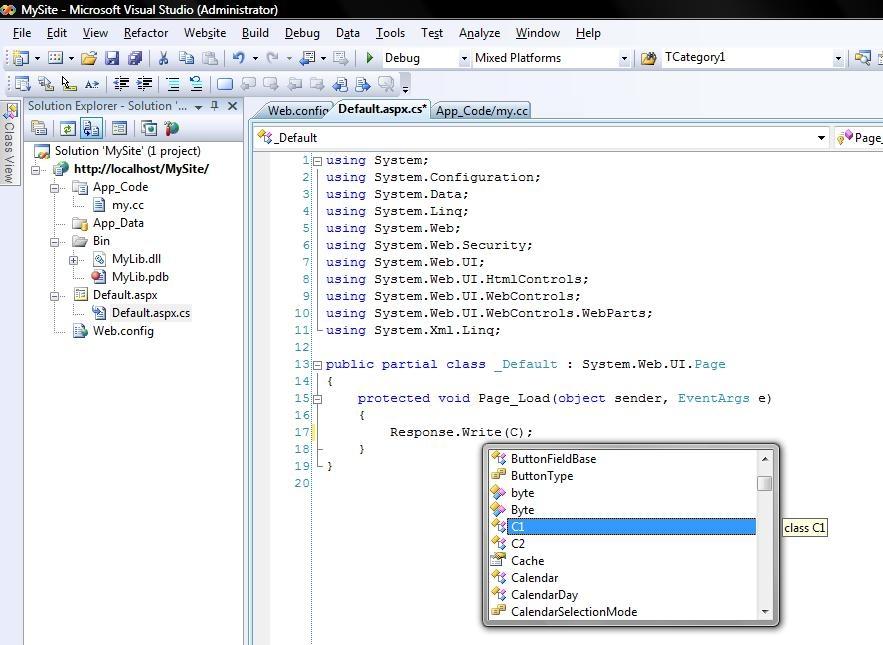The width and height of the screenshot is (883, 645).
Task: Click the Redo arrow icon
Action: coord(273,57)
